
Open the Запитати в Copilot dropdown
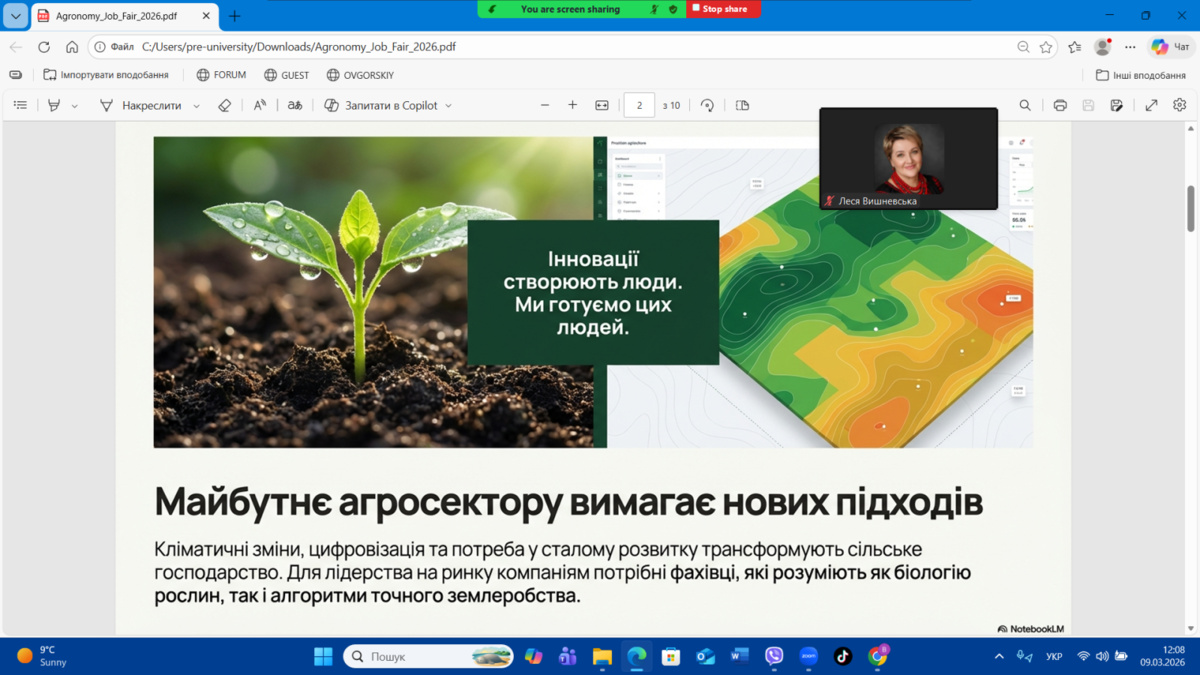point(448,106)
